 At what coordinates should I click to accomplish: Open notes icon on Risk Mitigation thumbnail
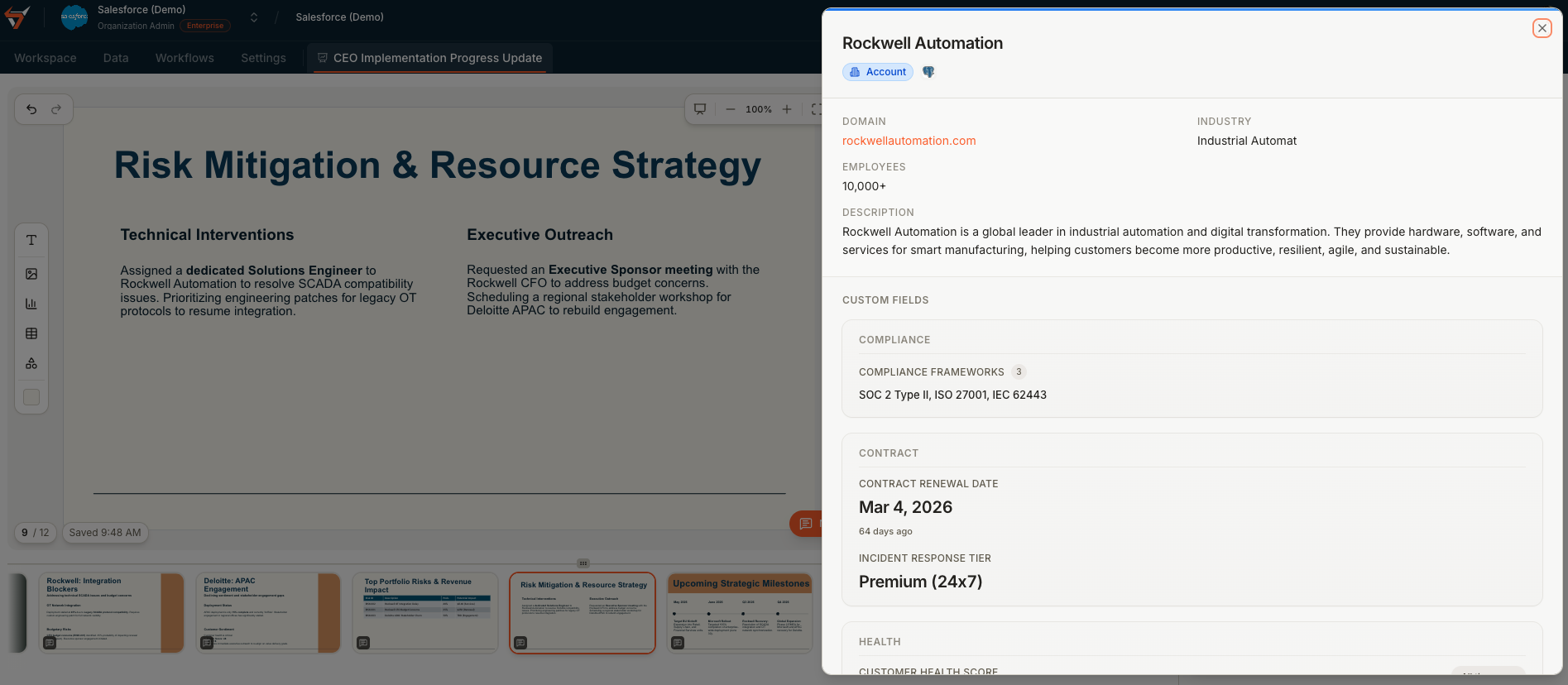point(520,643)
